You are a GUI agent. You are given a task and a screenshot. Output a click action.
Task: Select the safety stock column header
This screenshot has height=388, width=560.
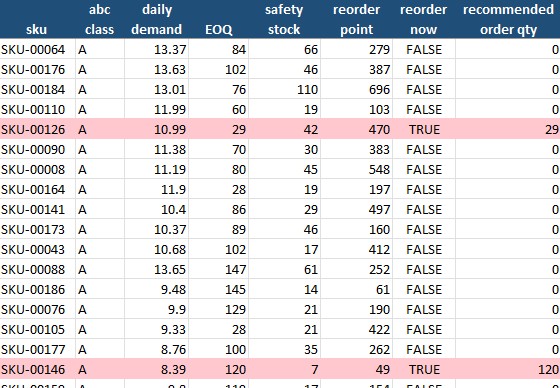click(284, 19)
